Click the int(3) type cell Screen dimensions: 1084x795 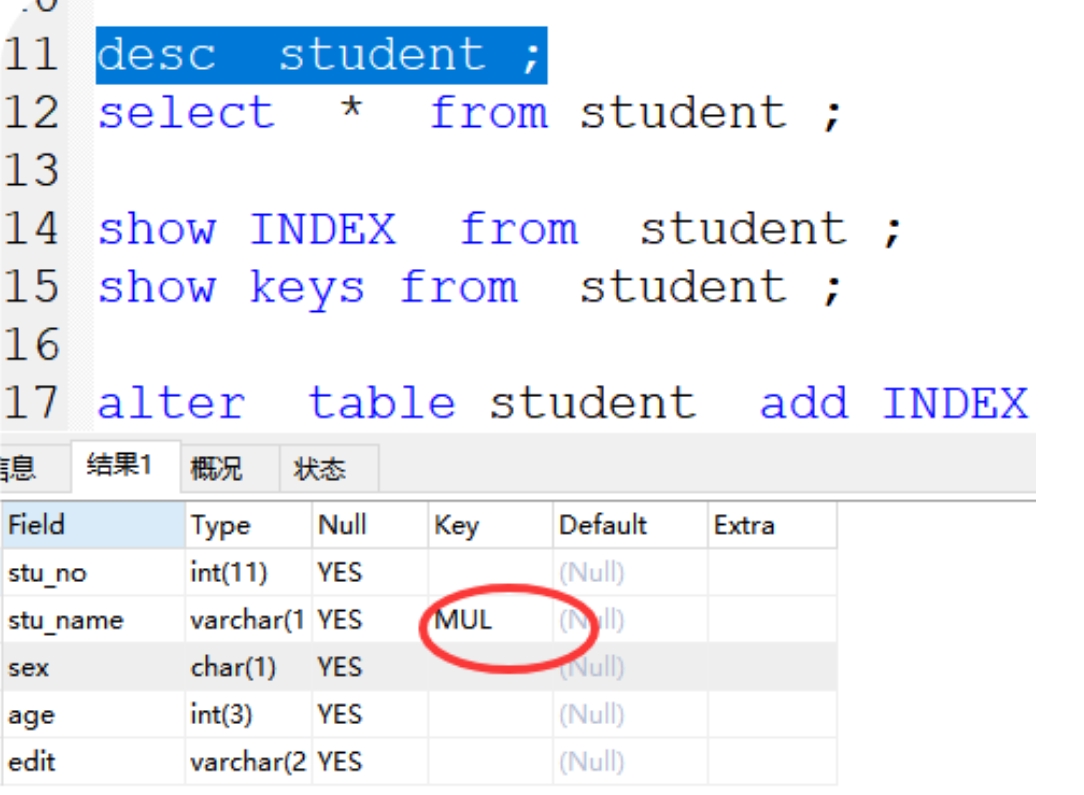pos(248,715)
